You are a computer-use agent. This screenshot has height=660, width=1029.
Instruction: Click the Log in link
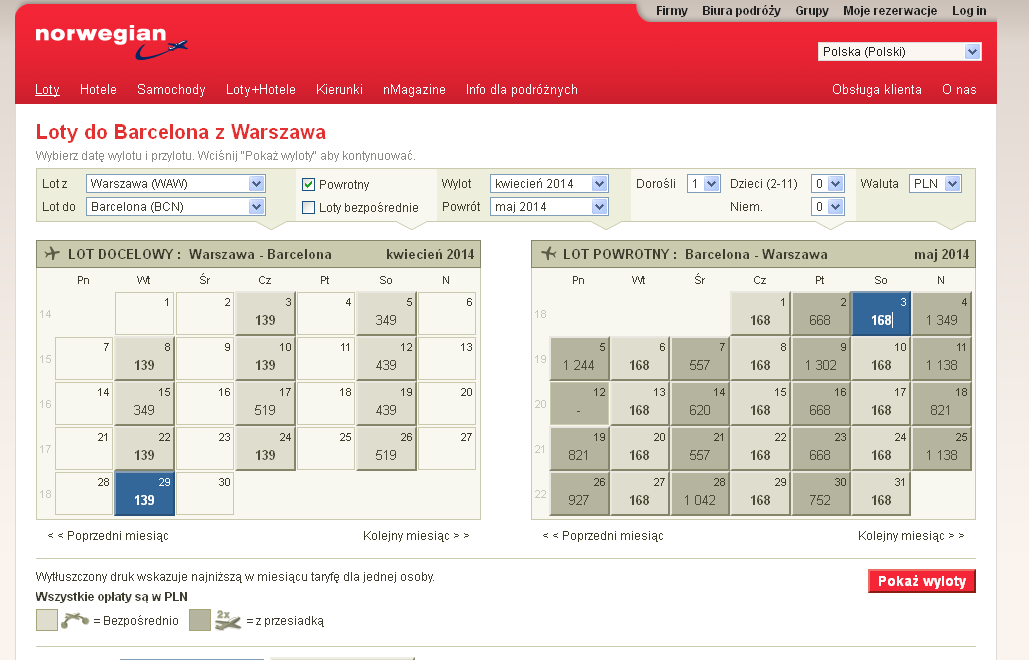coord(969,10)
